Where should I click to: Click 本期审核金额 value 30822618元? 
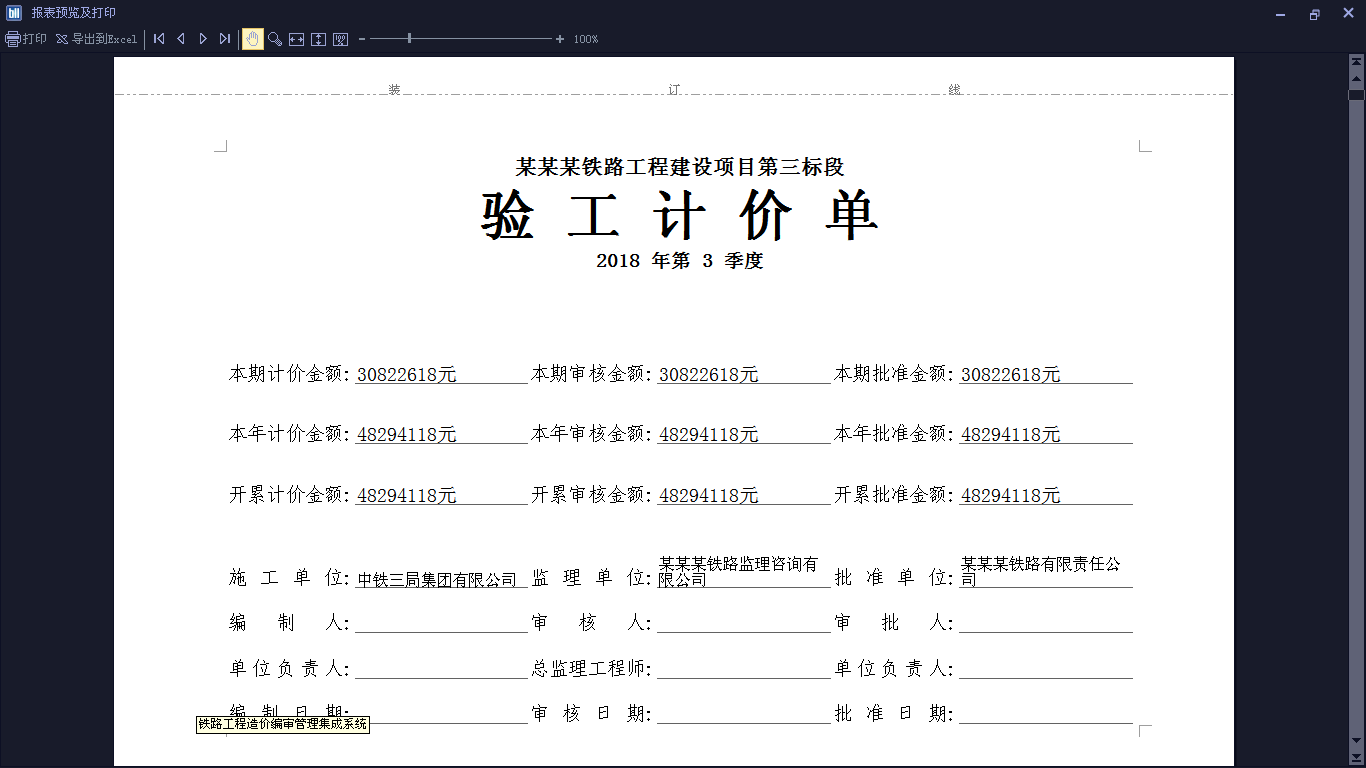click(x=709, y=375)
